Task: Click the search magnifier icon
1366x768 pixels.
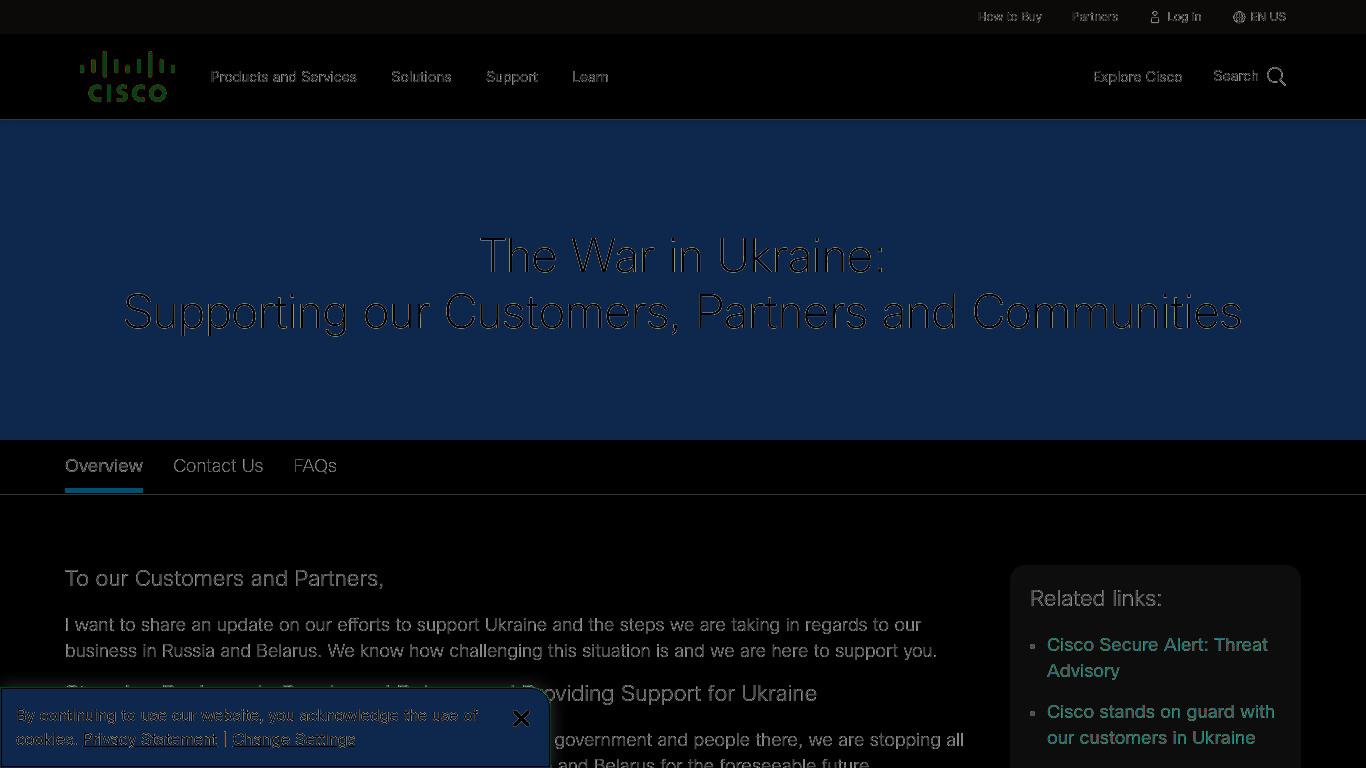Action: pyautogui.click(x=1277, y=77)
